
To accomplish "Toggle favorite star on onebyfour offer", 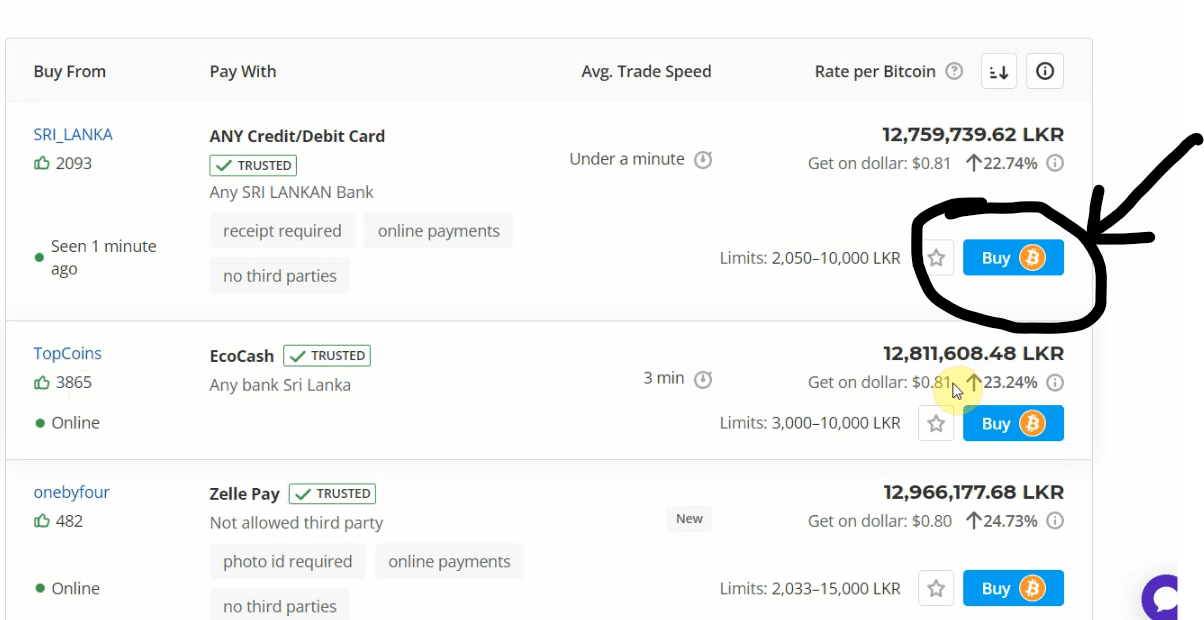I will [936, 589].
